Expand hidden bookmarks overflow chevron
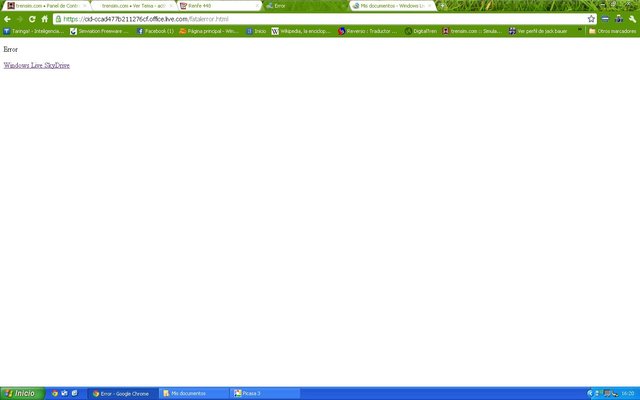Image resolution: width=640 pixels, height=400 pixels. pos(580,30)
